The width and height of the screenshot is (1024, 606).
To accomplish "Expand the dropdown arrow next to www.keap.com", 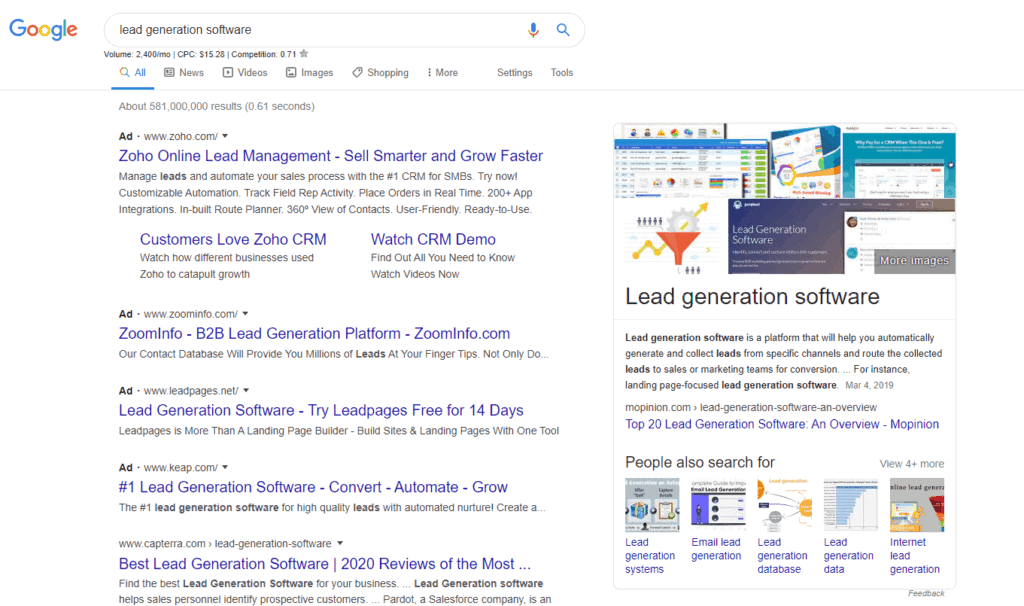I will coord(225,467).
